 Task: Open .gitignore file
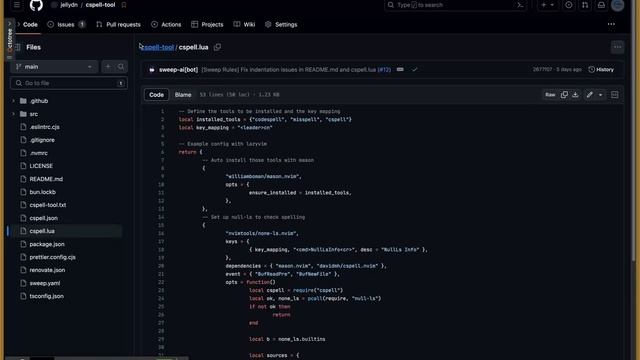(x=42, y=140)
